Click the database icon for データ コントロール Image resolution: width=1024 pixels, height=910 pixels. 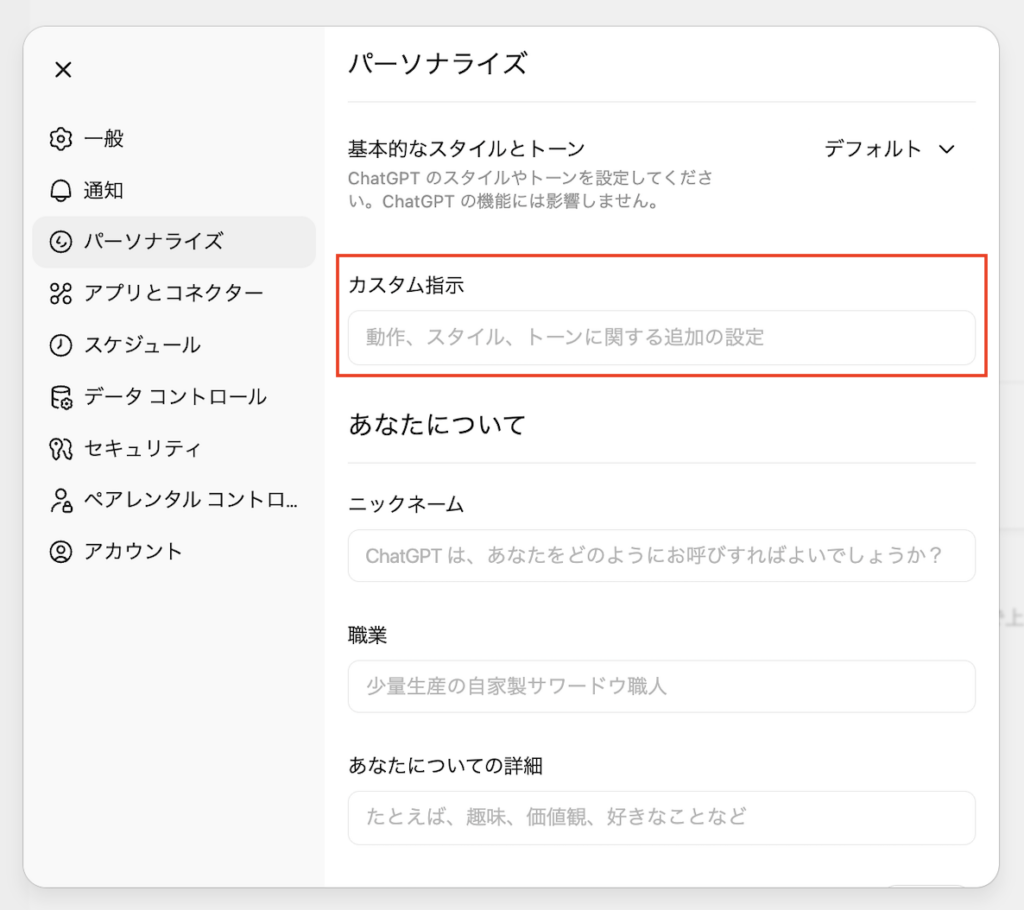(61, 398)
